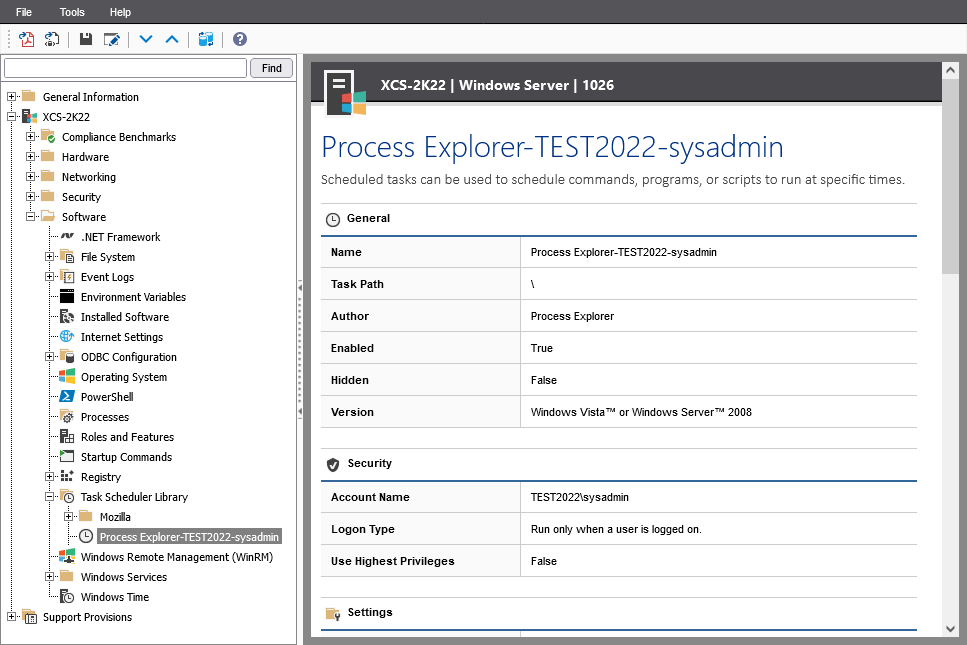Select Installed Software in the tree

[x=125, y=317]
